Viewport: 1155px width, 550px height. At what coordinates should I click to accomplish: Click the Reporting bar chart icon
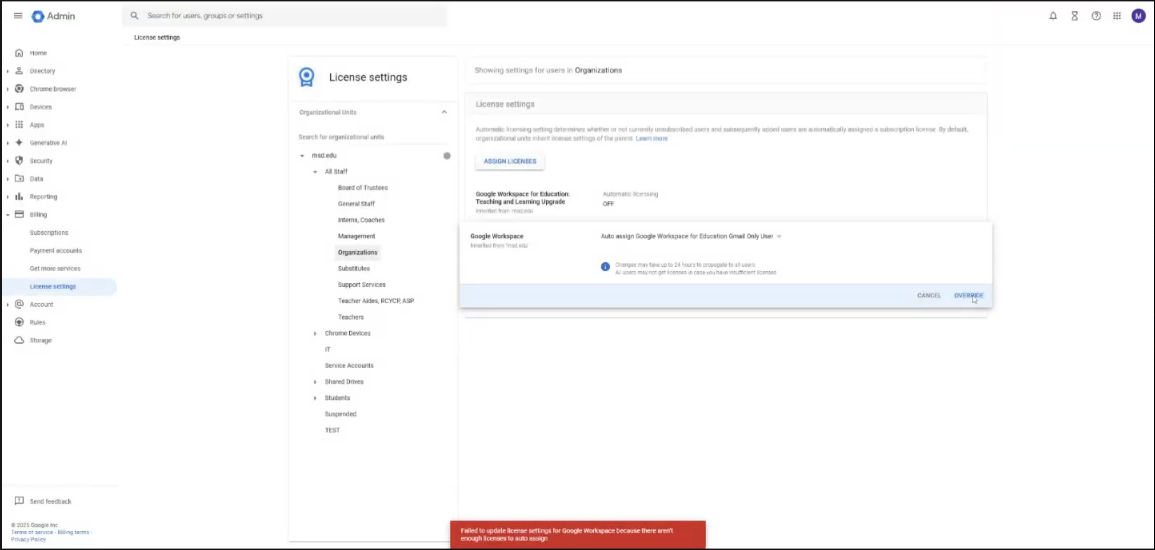19,197
